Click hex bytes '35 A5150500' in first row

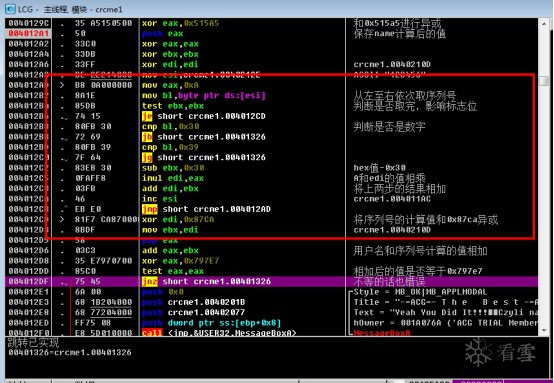(104, 23)
